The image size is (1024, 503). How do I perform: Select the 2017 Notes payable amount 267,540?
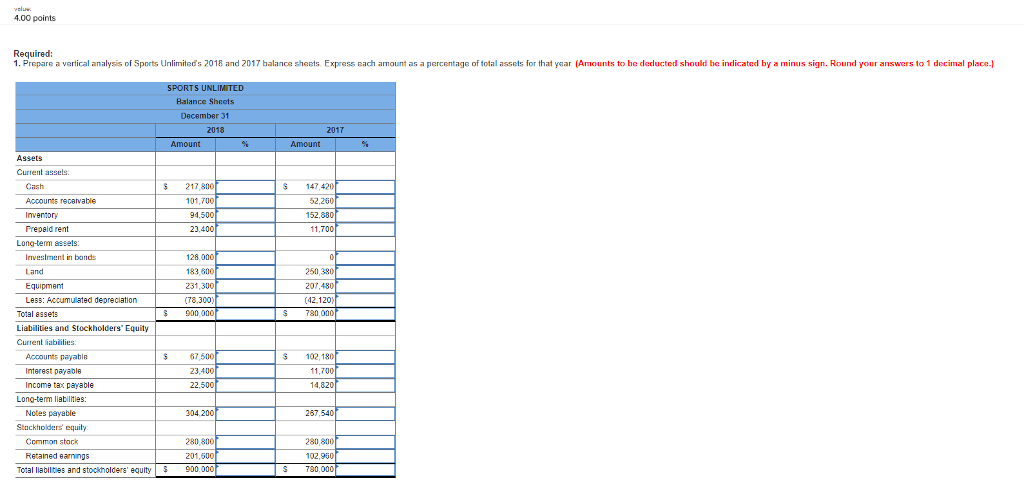tap(320, 414)
